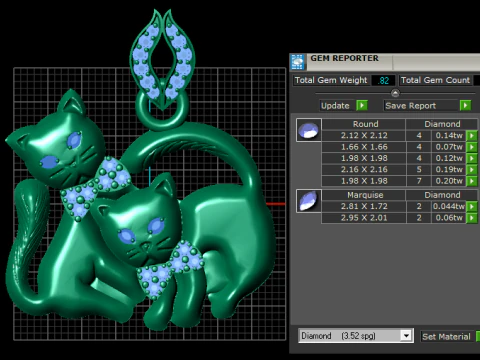480x360 pixels.
Task: Click the Total Gem Weight value field
Action: (x=383, y=80)
